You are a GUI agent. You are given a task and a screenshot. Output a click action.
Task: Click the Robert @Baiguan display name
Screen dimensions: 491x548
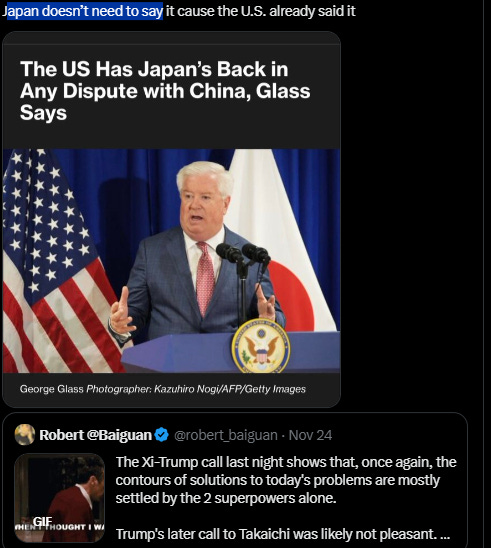pyautogui.click(x=95, y=435)
